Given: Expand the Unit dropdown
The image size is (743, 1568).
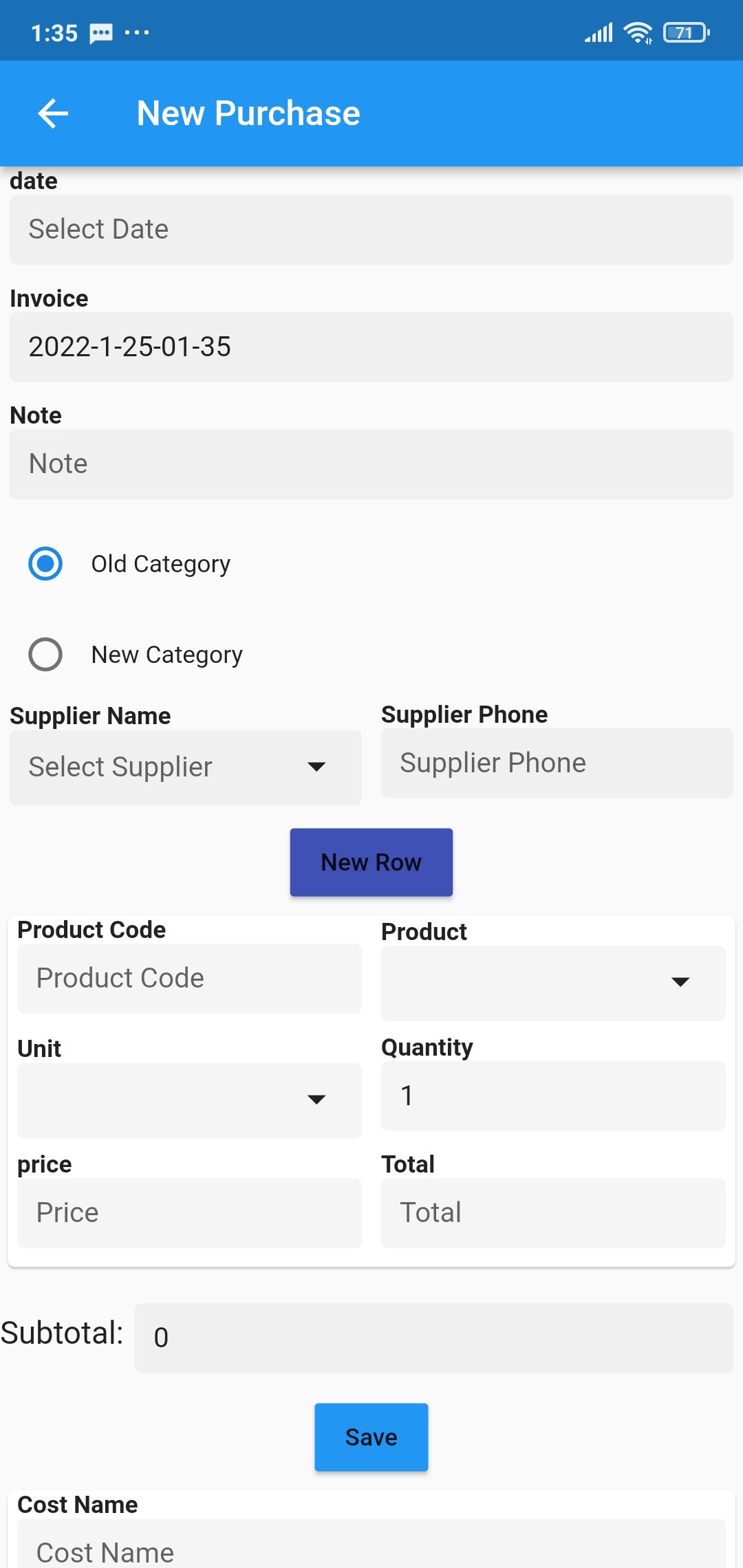Looking at the screenshot, I should point(189,1100).
